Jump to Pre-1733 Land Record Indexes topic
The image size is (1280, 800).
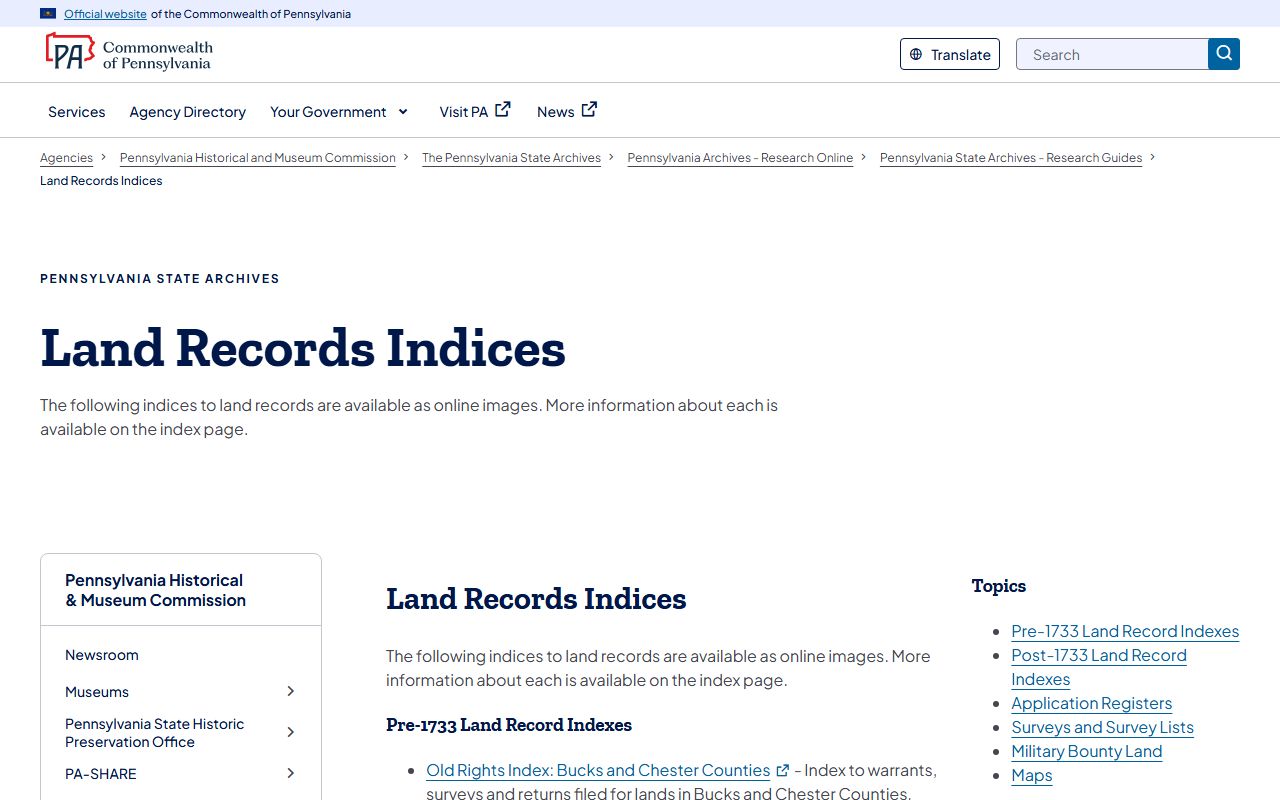[1125, 631]
